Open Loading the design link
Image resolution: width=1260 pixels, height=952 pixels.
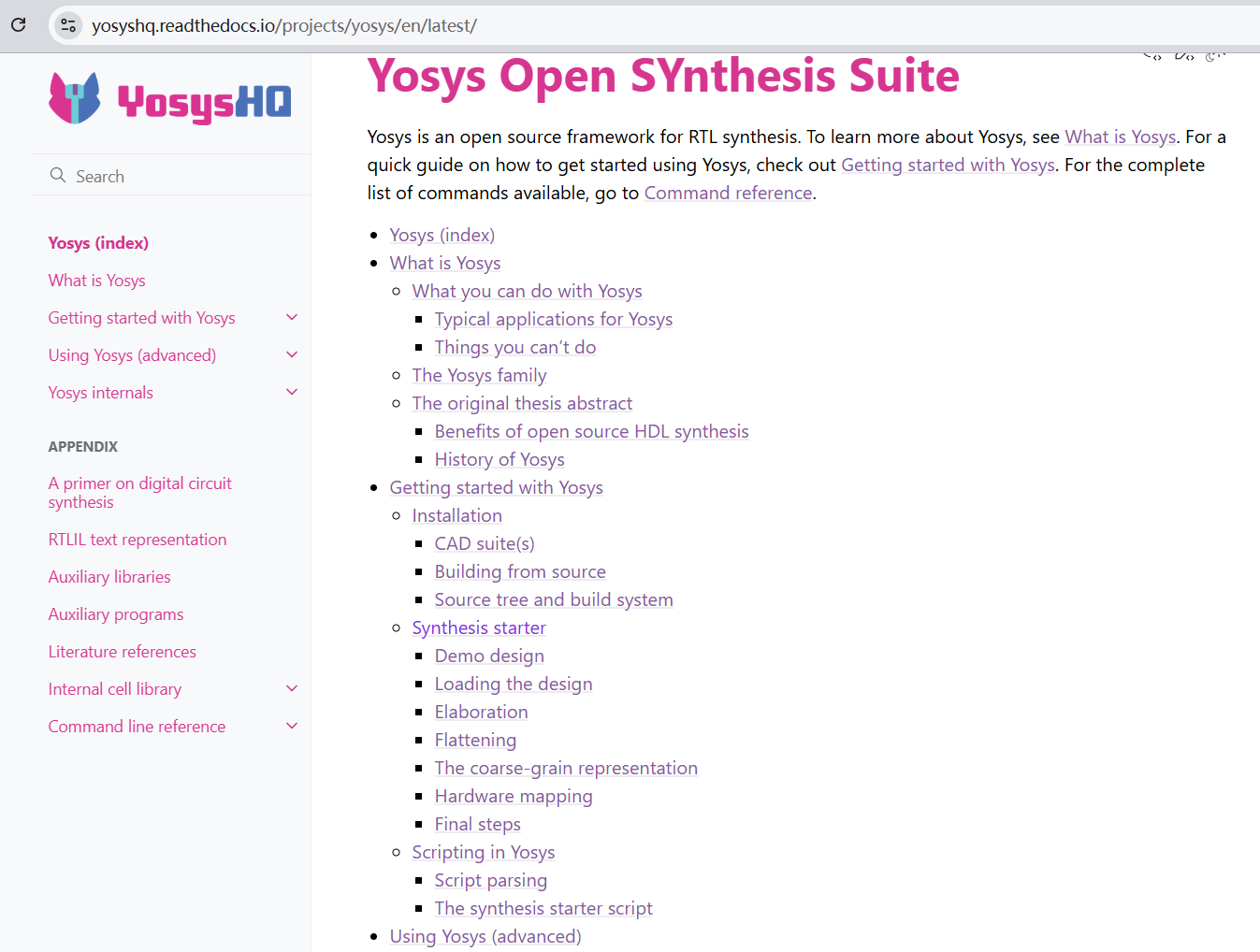tap(514, 684)
